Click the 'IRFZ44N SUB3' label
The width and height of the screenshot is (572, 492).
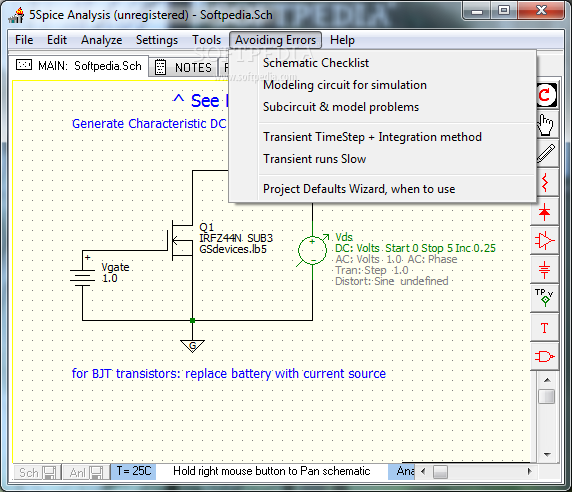click(236, 238)
